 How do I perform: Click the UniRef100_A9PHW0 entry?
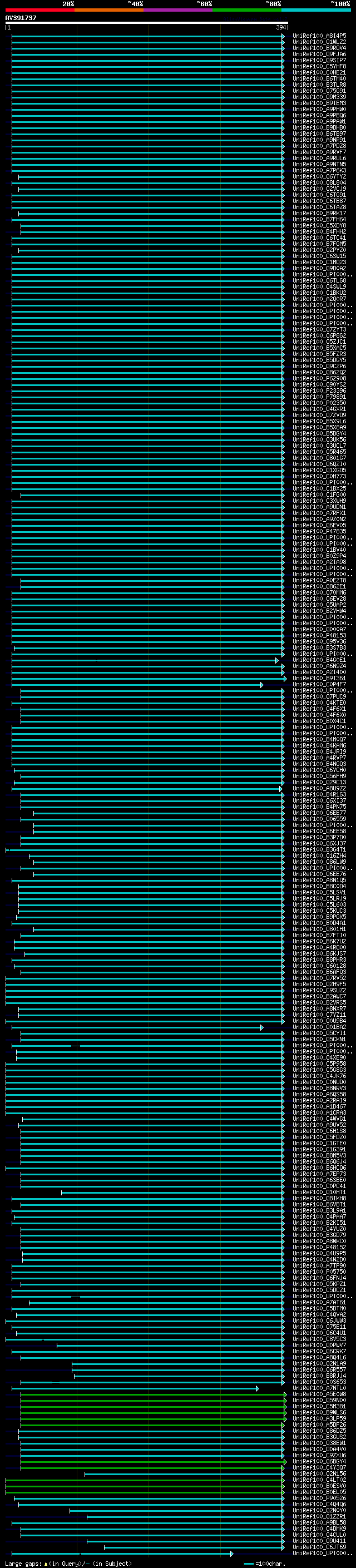click(x=319, y=110)
